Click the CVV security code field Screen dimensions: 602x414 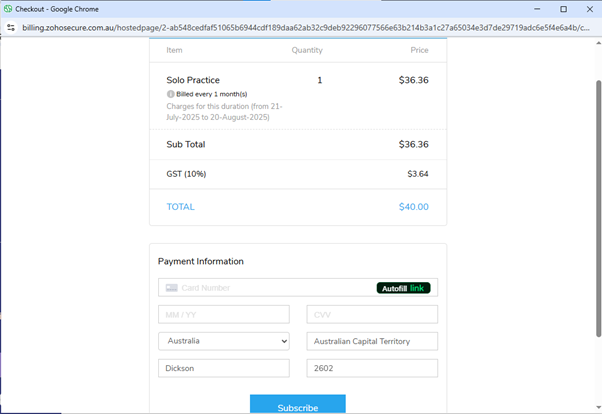coord(372,314)
